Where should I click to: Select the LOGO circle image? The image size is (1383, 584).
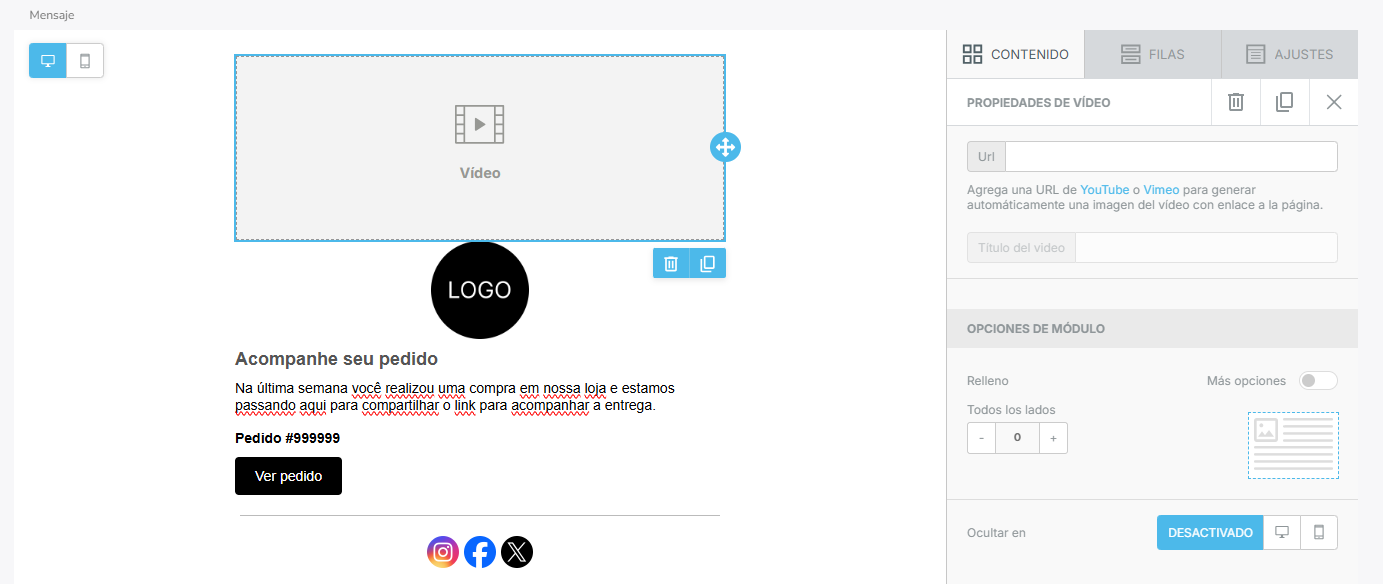tap(480, 290)
